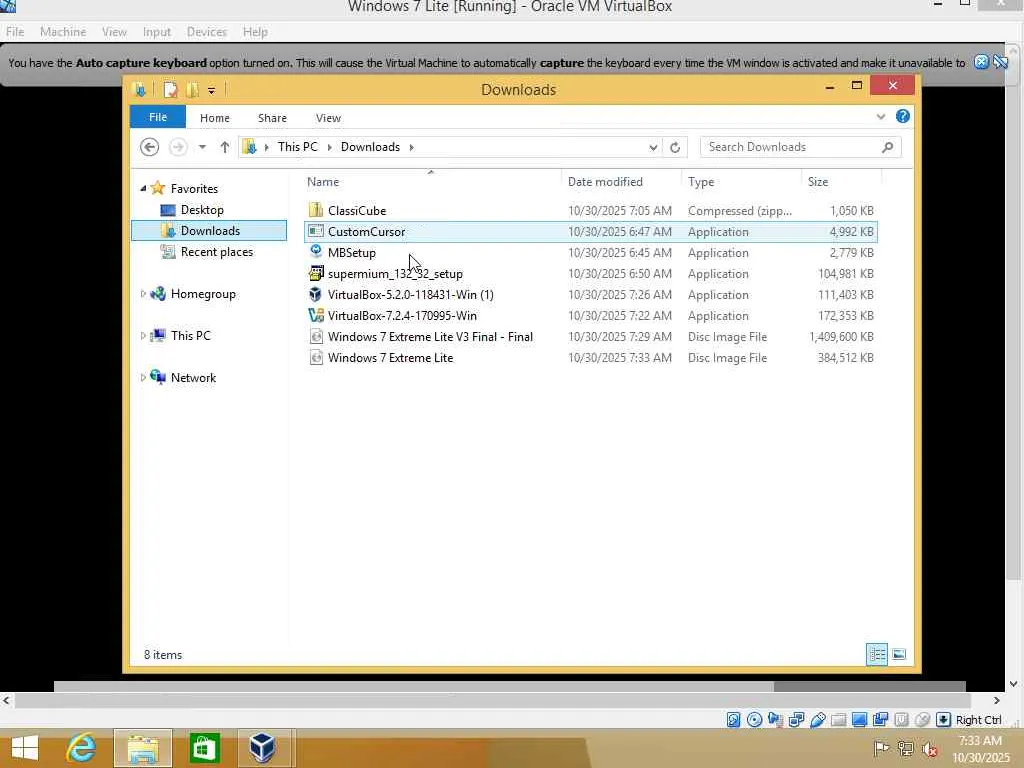Click the VirtualBox mouse integration status icon
Image resolution: width=1024 pixels, height=768 pixels.
(922, 720)
